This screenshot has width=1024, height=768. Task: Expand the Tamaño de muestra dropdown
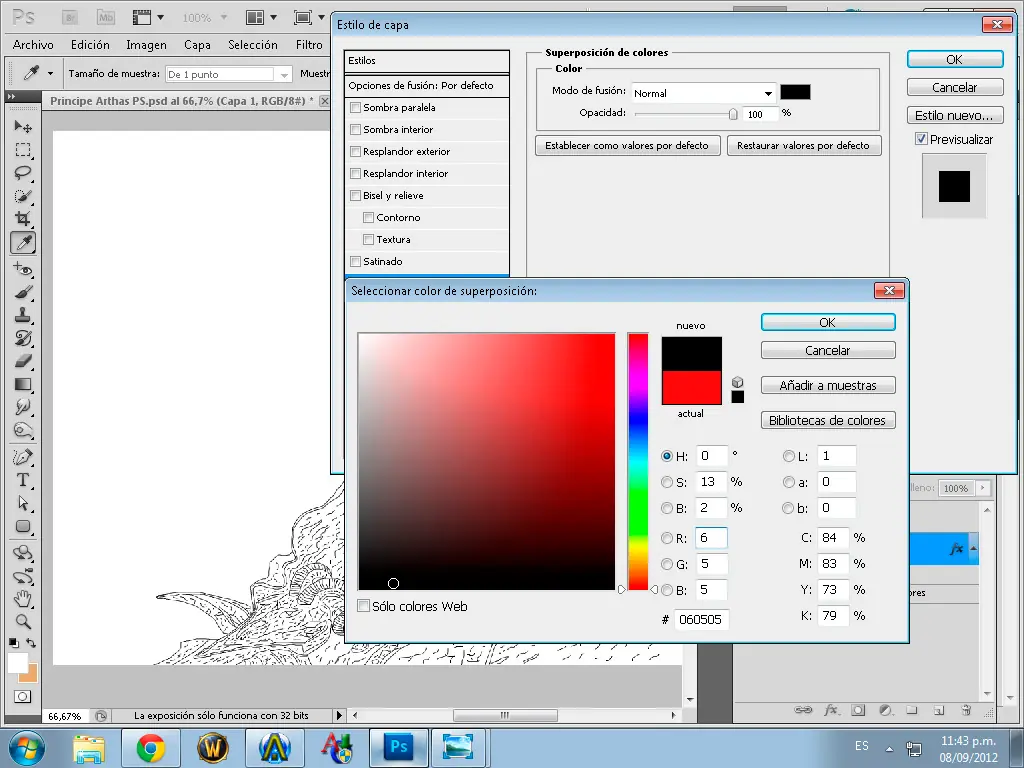coord(284,74)
